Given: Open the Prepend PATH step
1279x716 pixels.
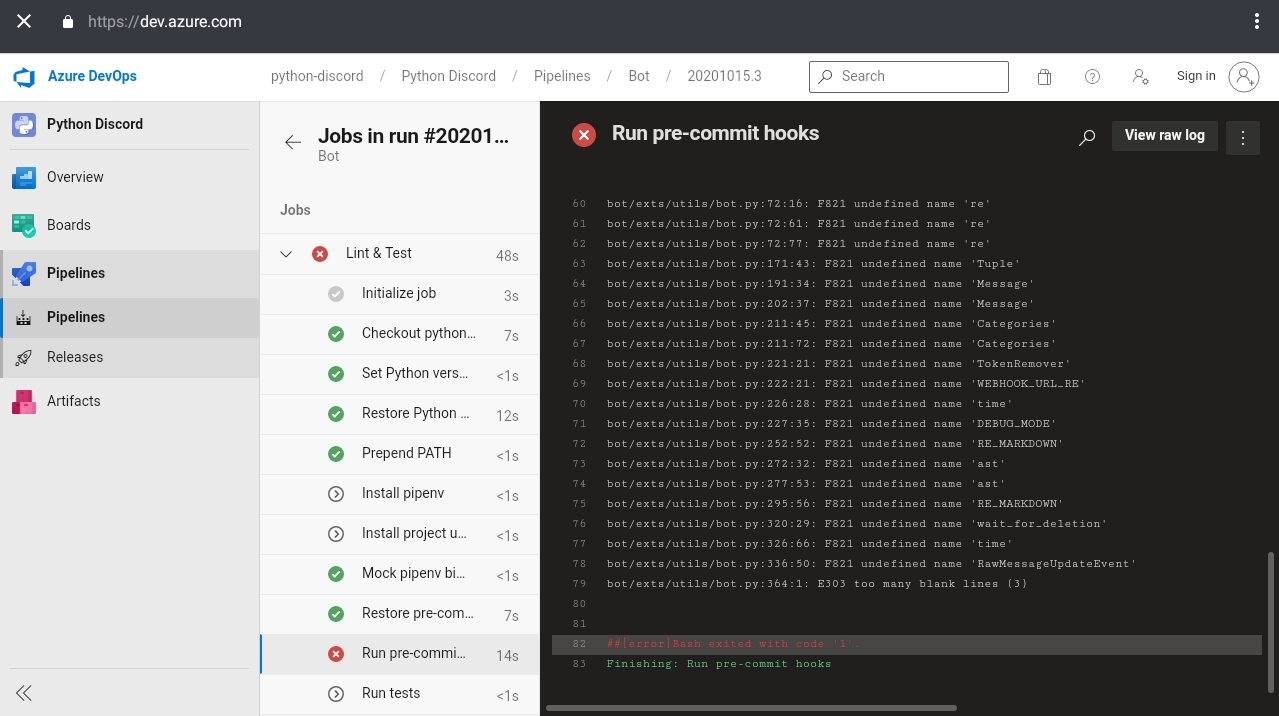Looking at the screenshot, I should tap(400, 454).
